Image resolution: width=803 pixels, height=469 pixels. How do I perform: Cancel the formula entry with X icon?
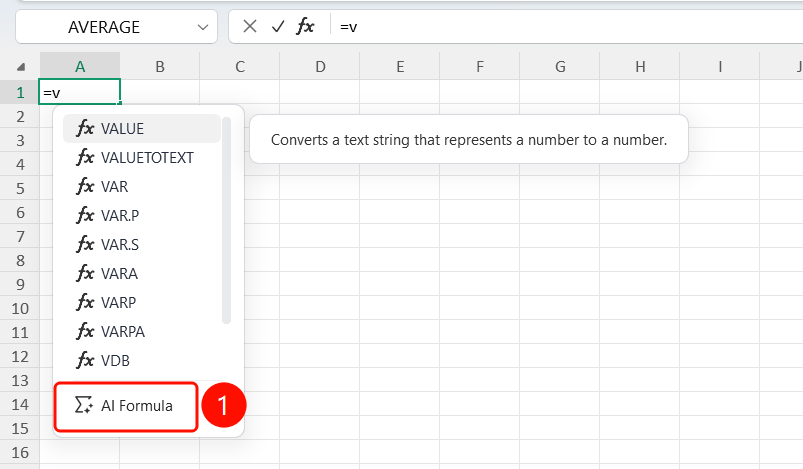pos(249,26)
